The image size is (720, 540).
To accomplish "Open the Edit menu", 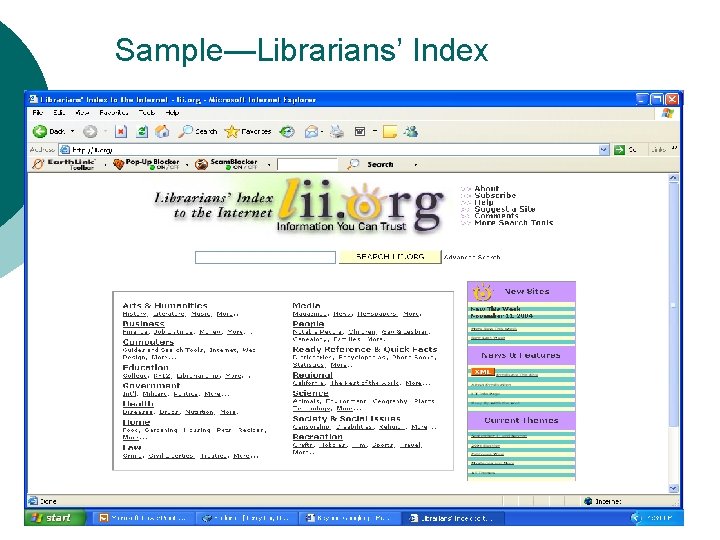I will click(x=59, y=112).
